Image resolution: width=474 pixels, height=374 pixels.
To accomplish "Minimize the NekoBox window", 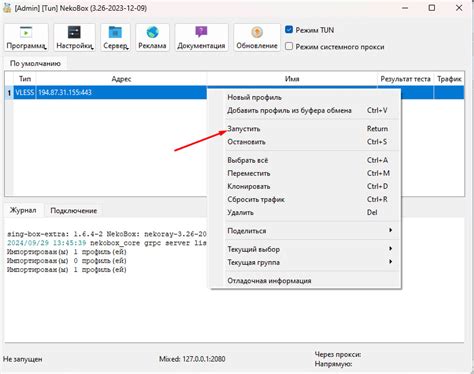I will (x=405, y=8).
